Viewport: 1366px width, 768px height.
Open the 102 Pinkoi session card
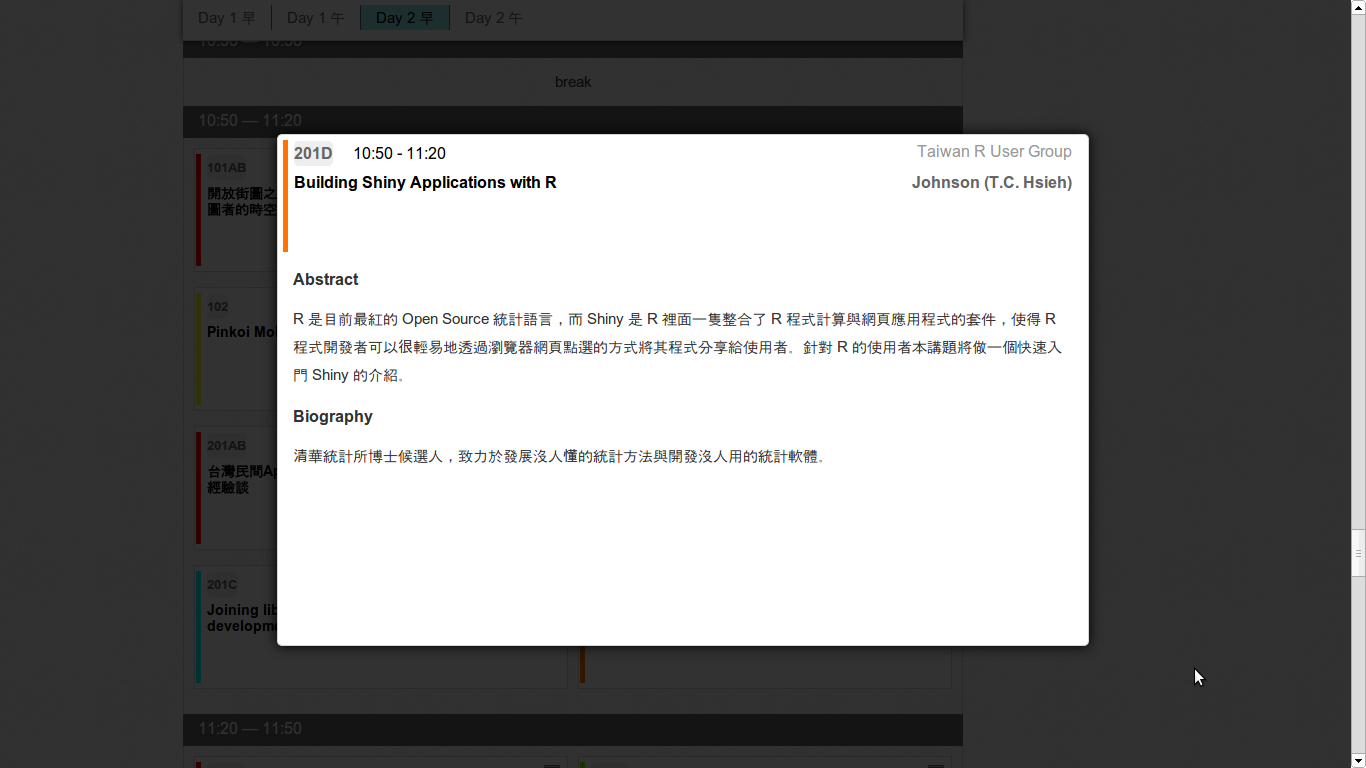236,348
